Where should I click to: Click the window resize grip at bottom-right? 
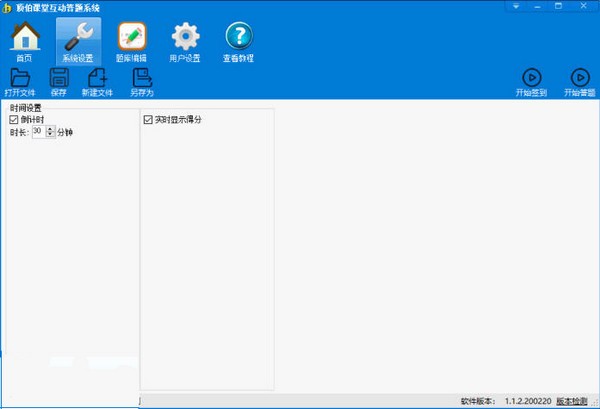(595, 404)
